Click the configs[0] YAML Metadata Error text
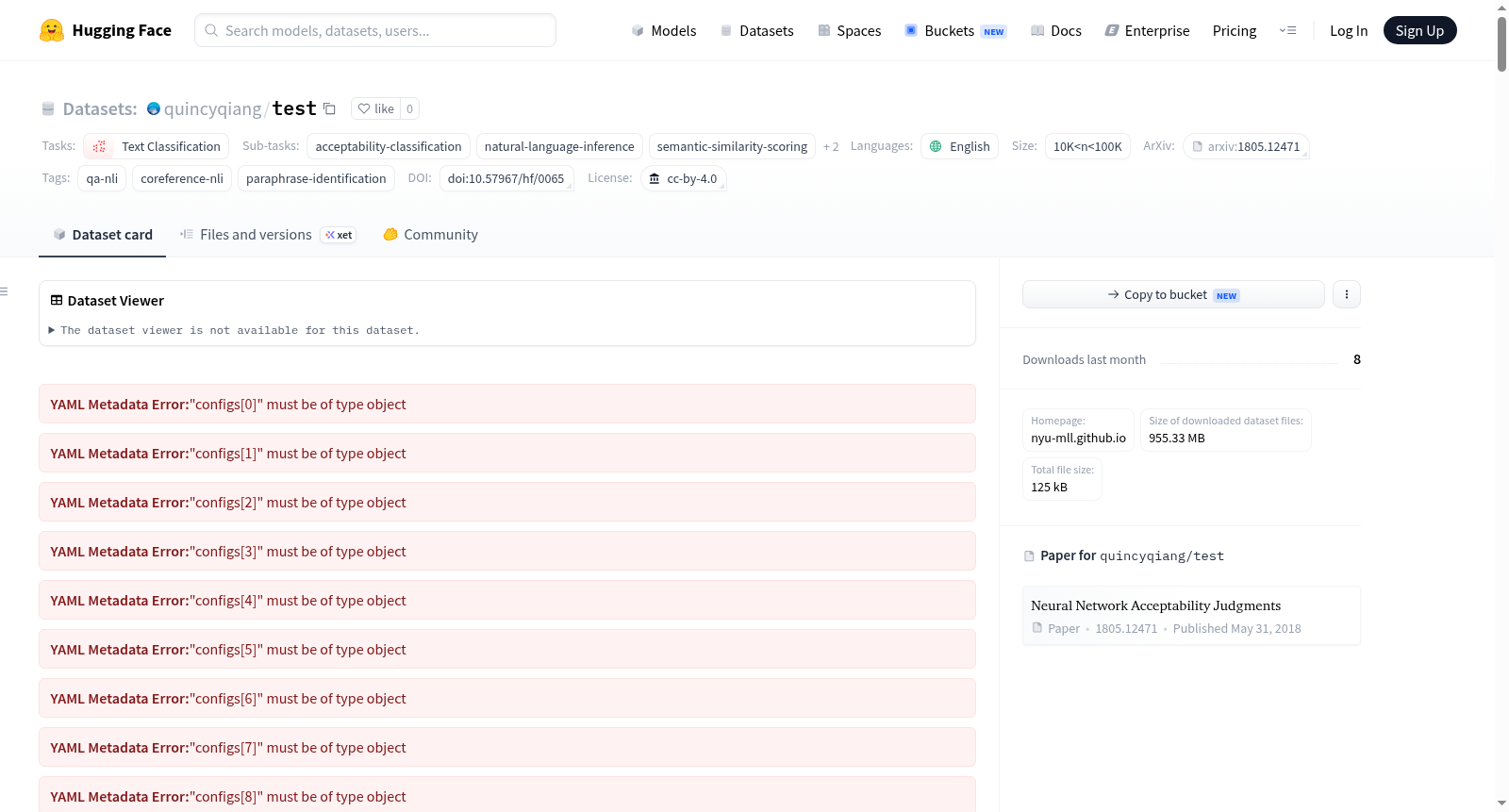This screenshot has width=1509, height=812. point(228,404)
